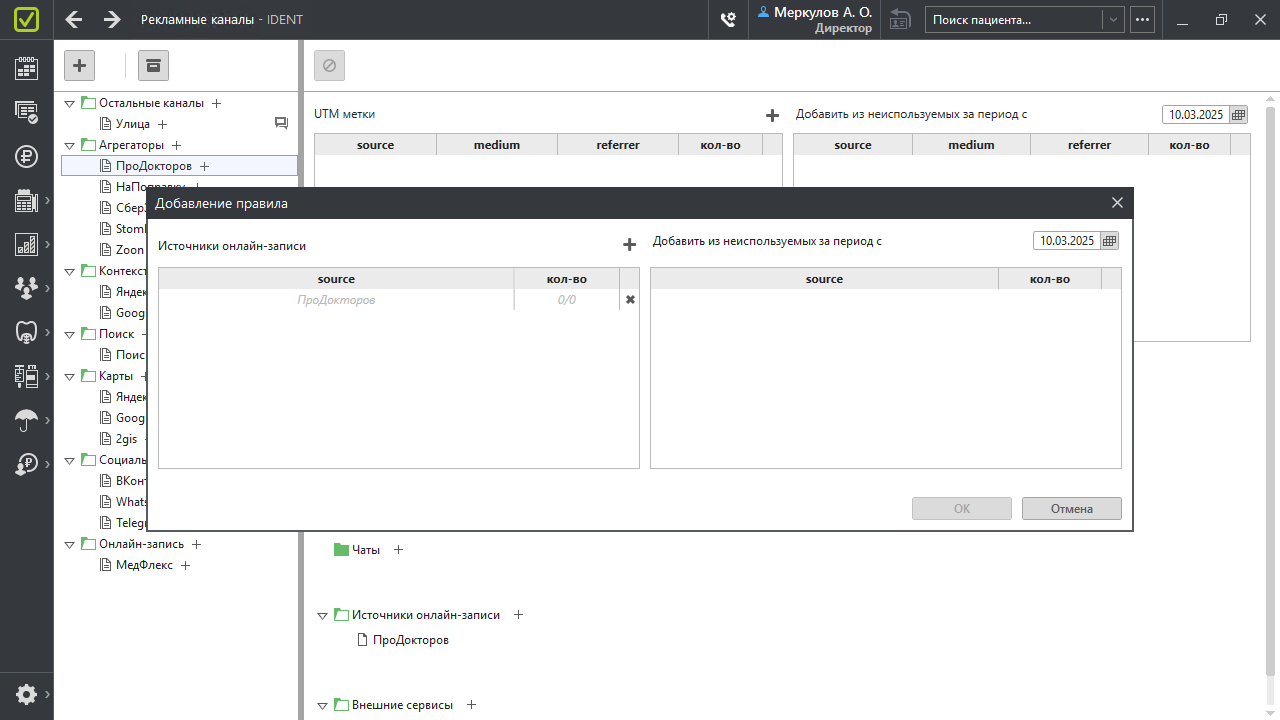Add a new channel with plus toolbar button
Viewport: 1280px width, 720px height.
point(79,65)
